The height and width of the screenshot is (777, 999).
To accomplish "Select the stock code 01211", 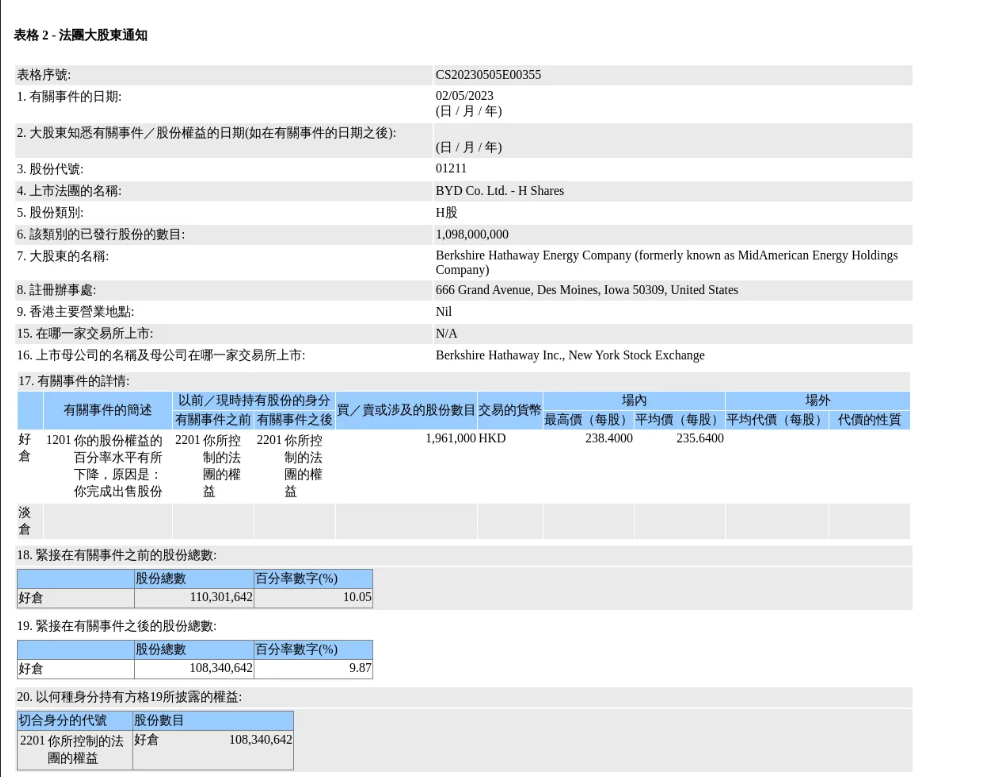I will click(451, 168).
